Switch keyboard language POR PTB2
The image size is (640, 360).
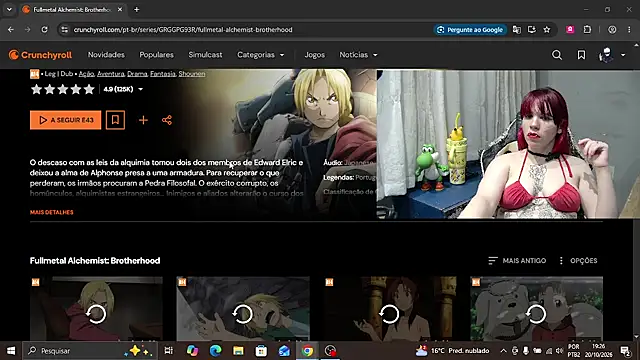click(x=573, y=351)
